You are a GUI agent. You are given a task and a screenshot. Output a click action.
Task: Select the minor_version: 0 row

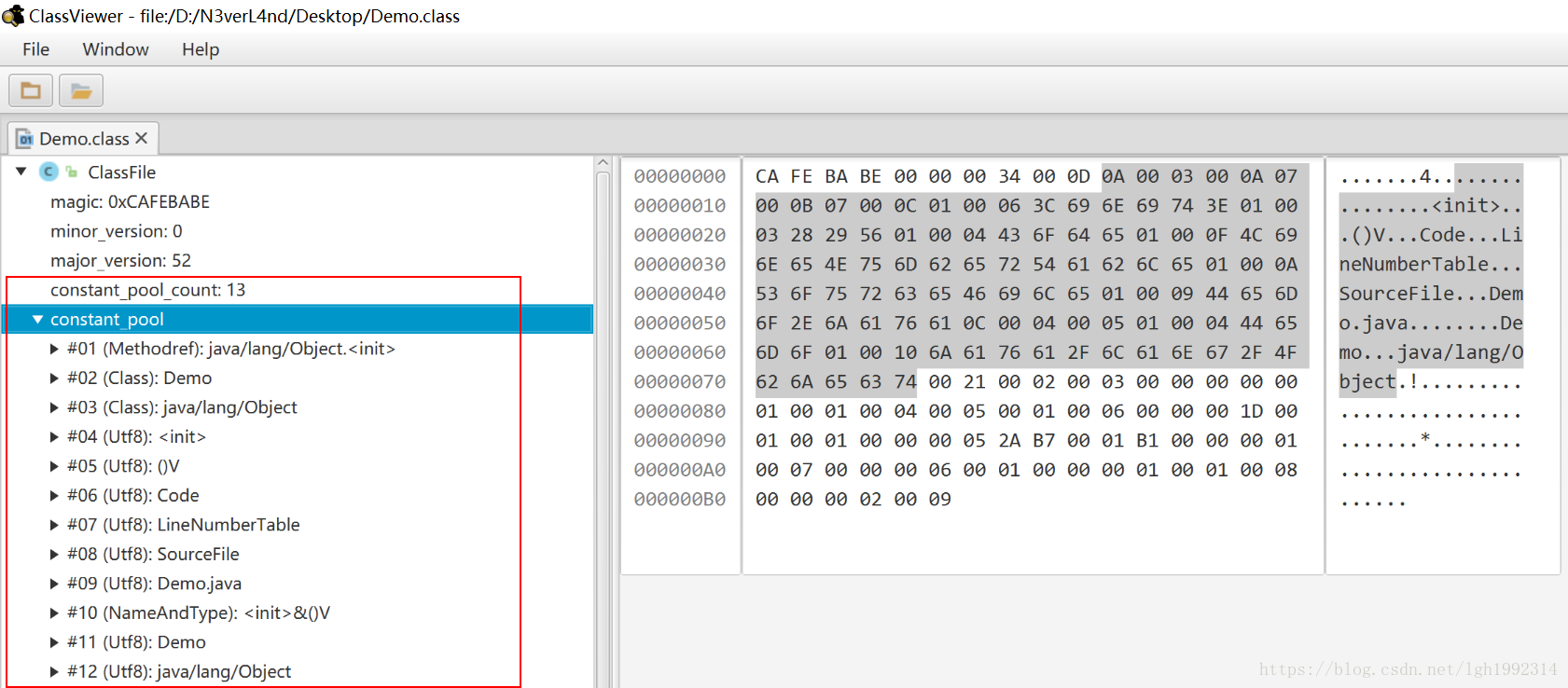pyautogui.click(x=116, y=231)
